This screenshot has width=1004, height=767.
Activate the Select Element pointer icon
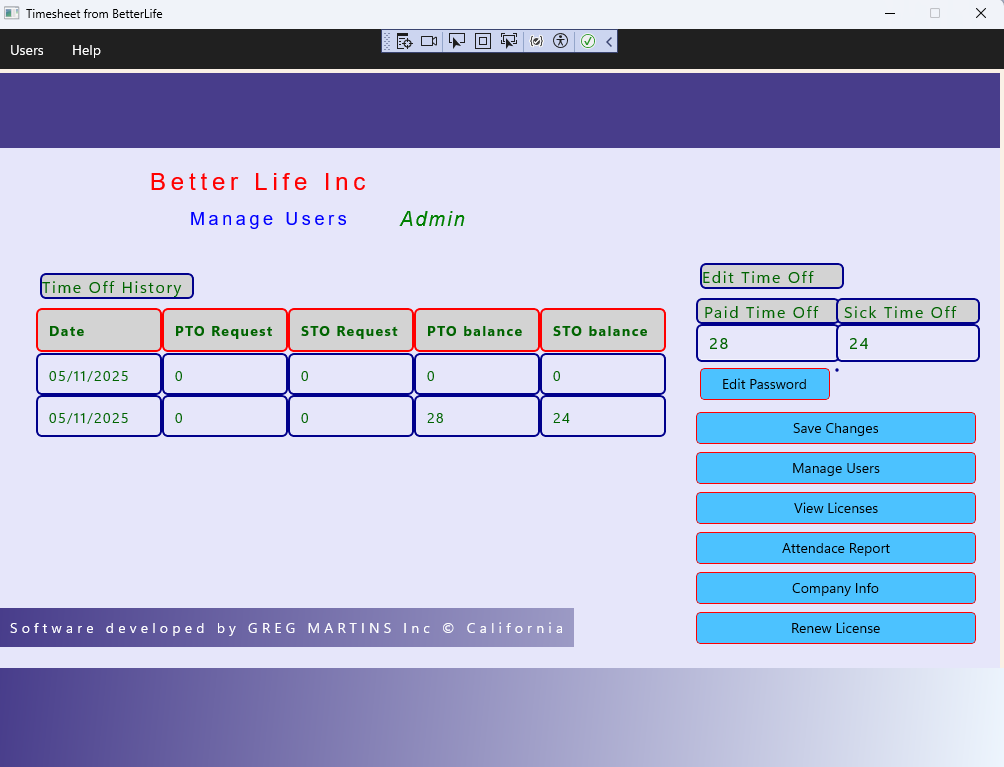point(457,41)
